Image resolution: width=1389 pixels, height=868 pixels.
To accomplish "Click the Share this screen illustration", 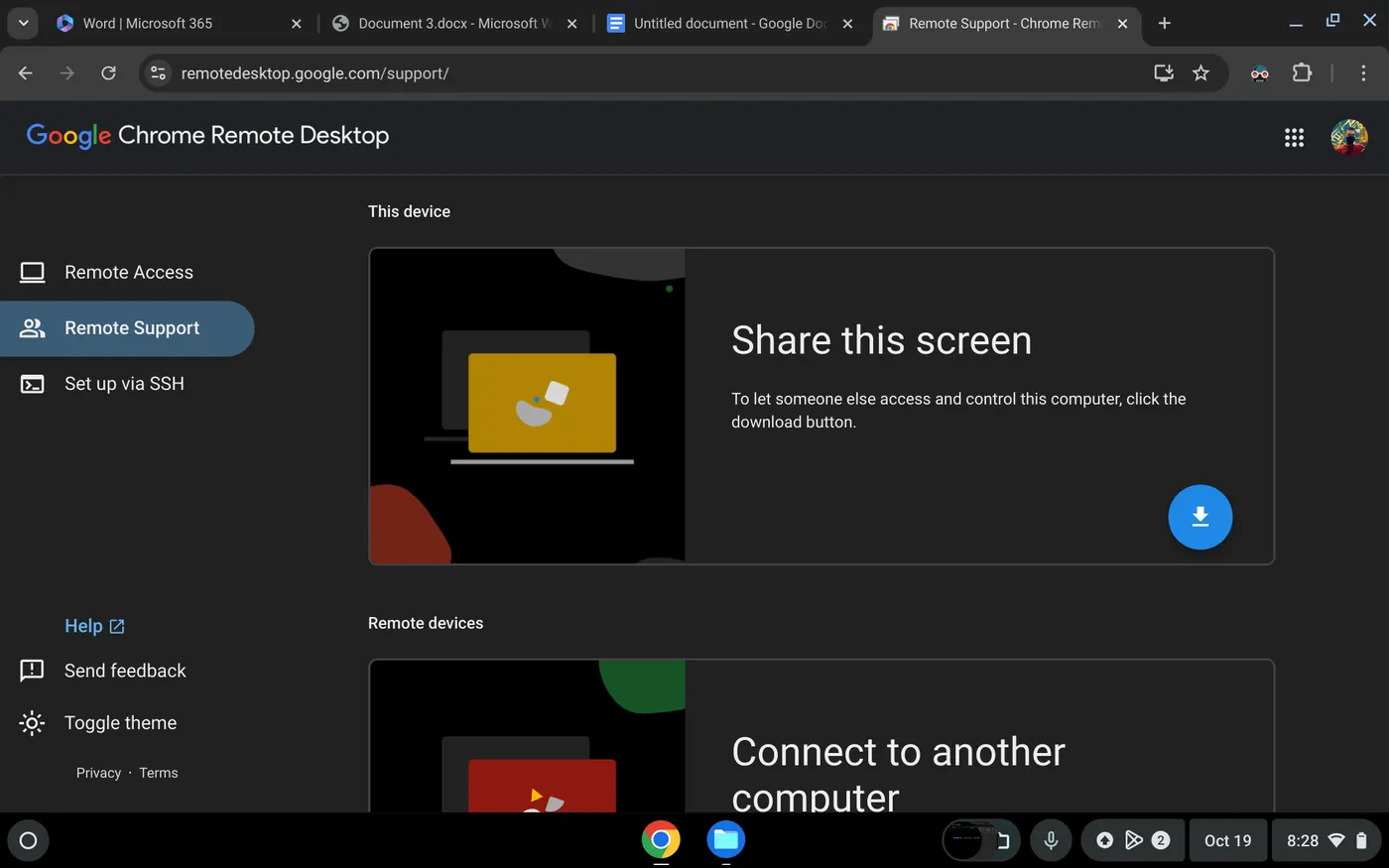I will (x=528, y=406).
